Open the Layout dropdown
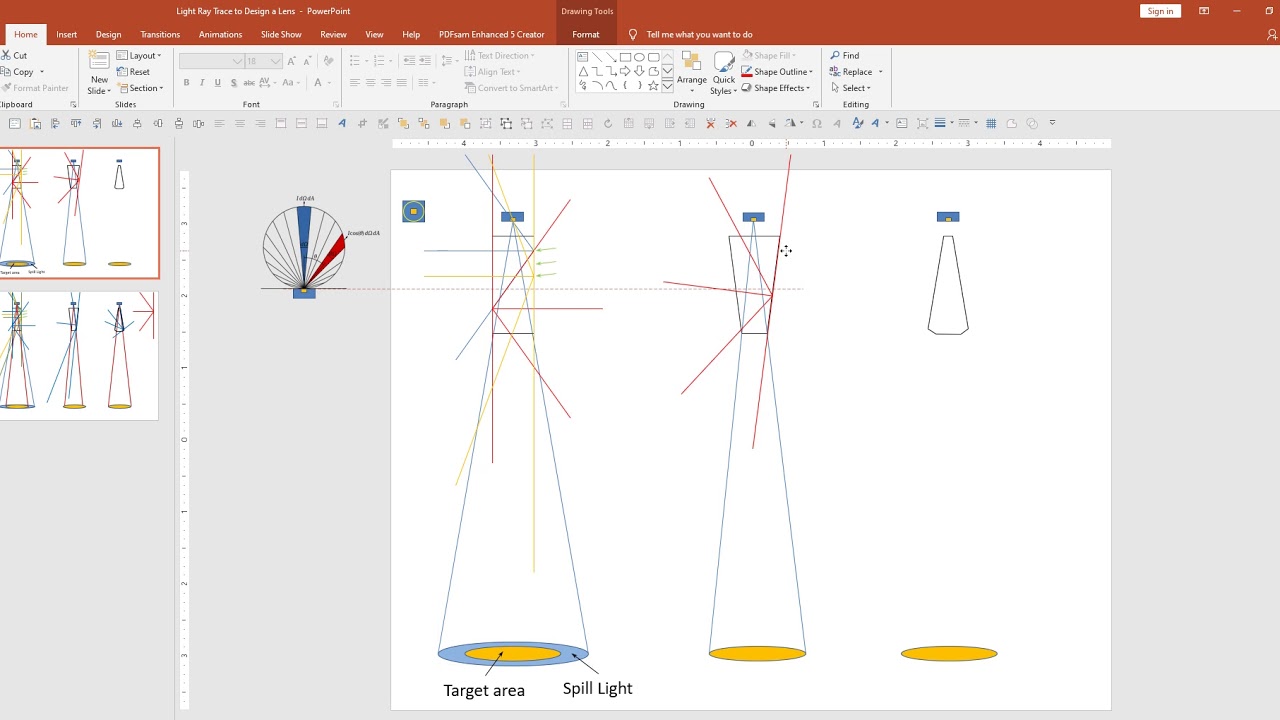This screenshot has width=1280, height=720. [139, 56]
